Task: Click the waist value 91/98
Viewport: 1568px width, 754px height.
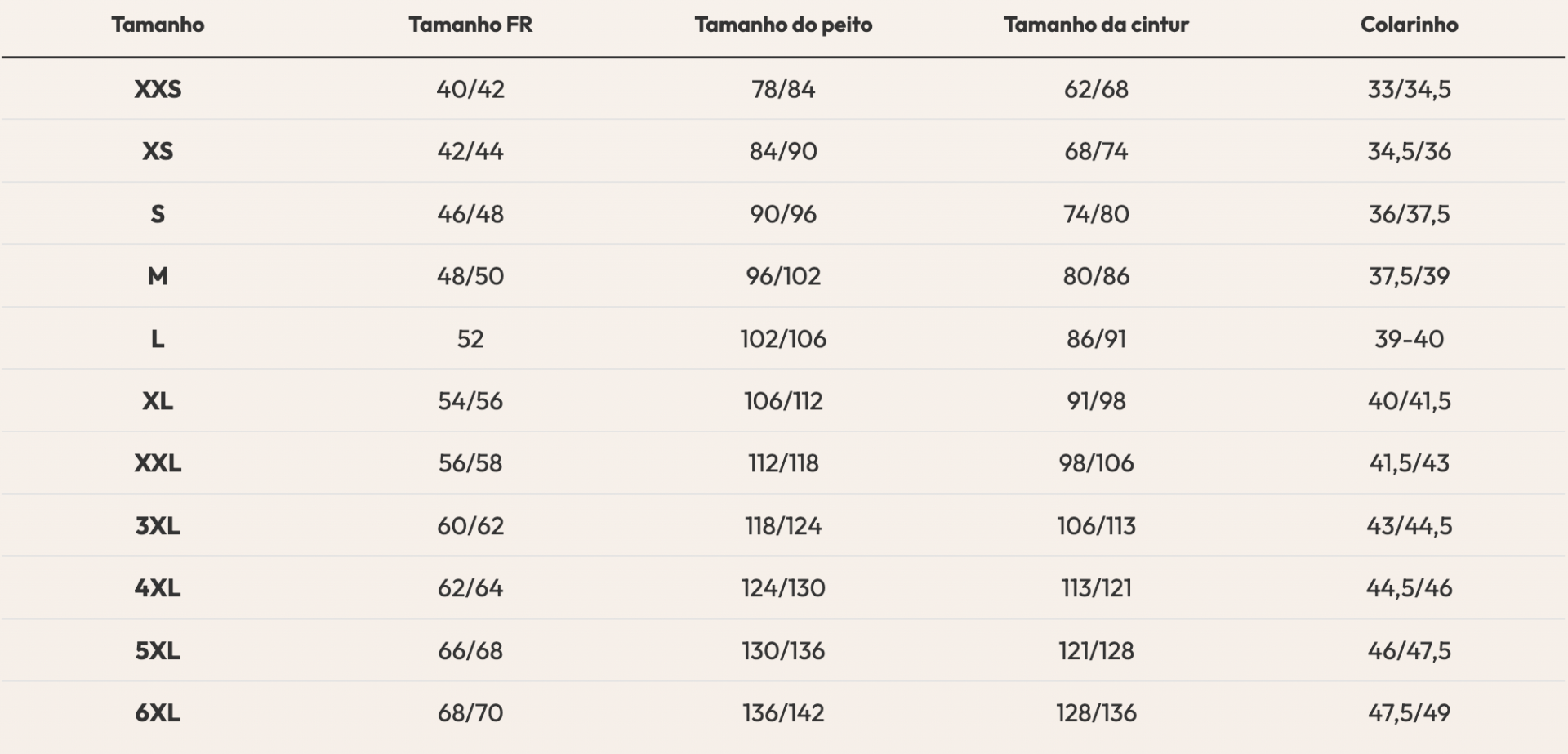Action: (x=1096, y=401)
